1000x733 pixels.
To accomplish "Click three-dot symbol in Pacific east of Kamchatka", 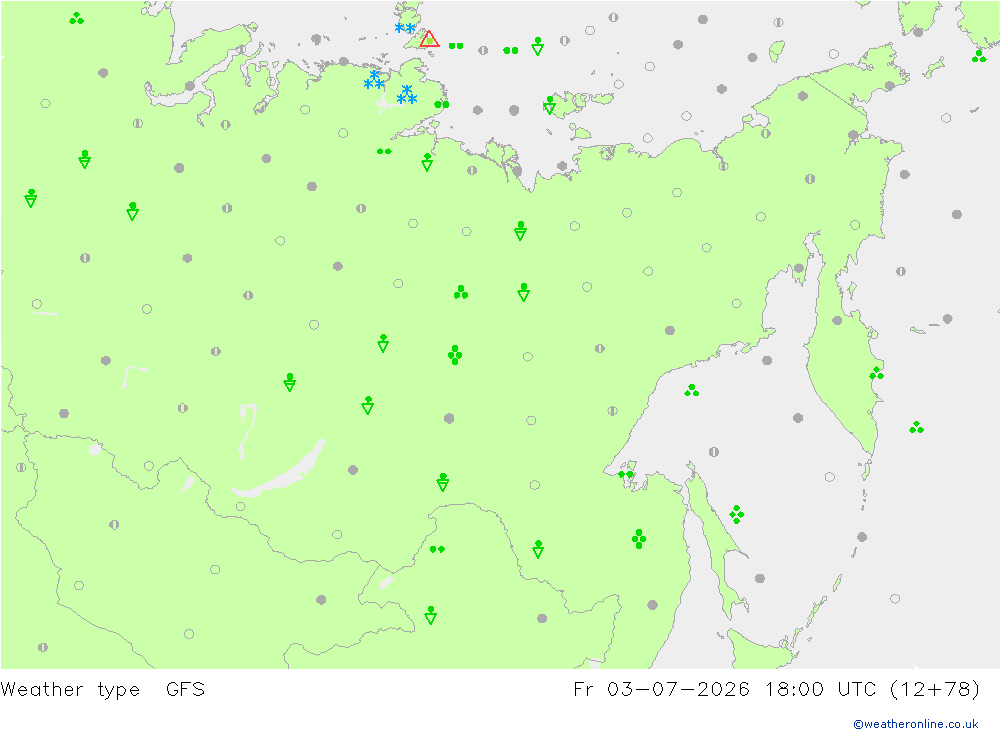I will click(916, 427).
